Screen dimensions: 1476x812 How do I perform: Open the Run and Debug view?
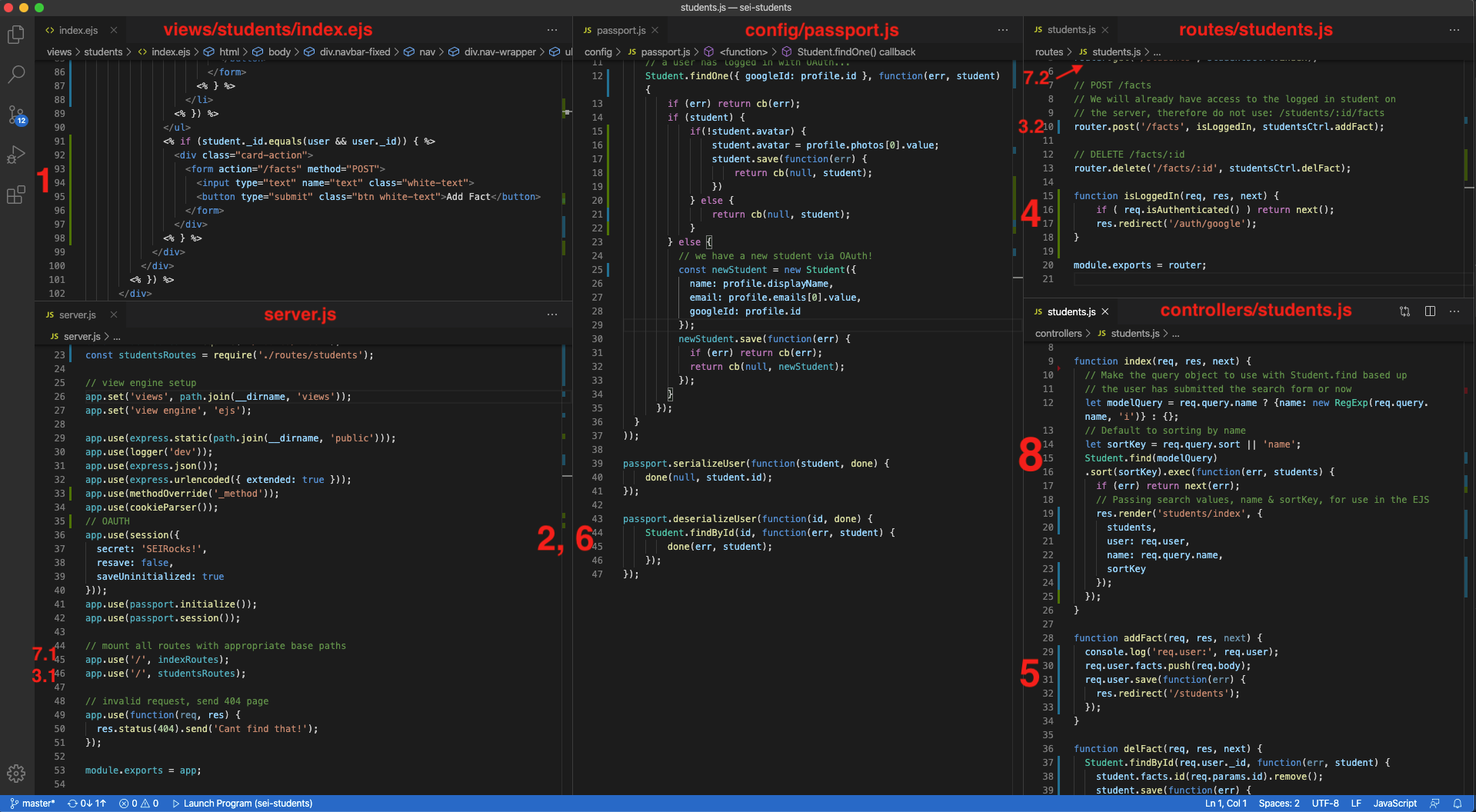[16, 155]
